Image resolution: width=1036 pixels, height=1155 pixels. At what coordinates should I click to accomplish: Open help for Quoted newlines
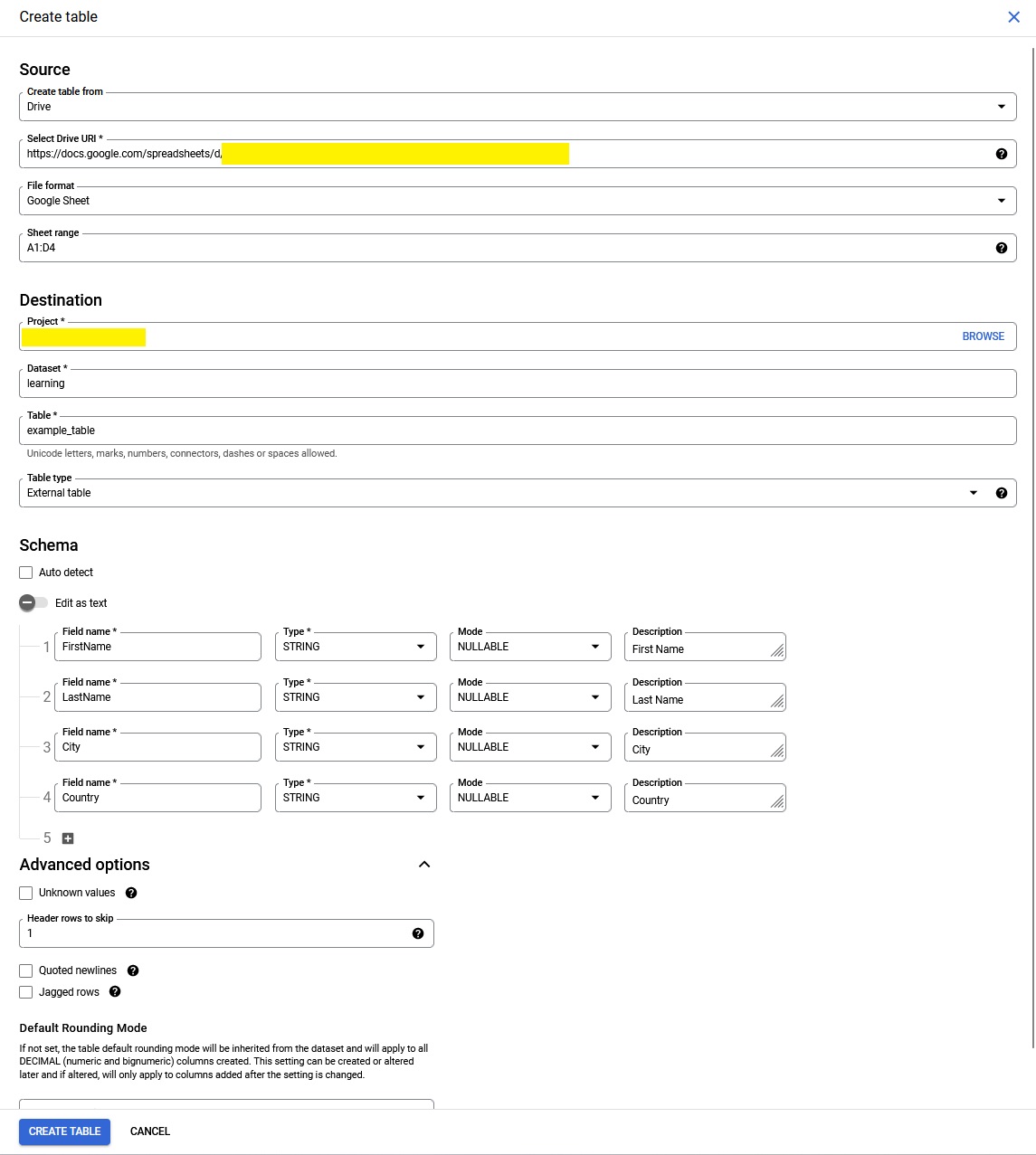133,970
